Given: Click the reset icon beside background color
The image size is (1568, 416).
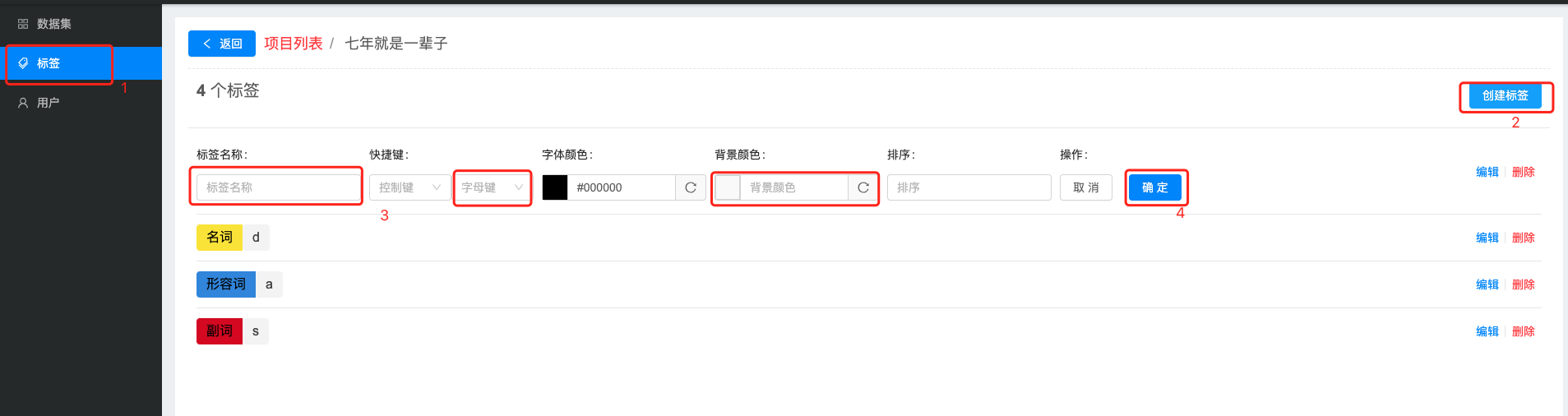Looking at the screenshot, I should click(863, 187).
